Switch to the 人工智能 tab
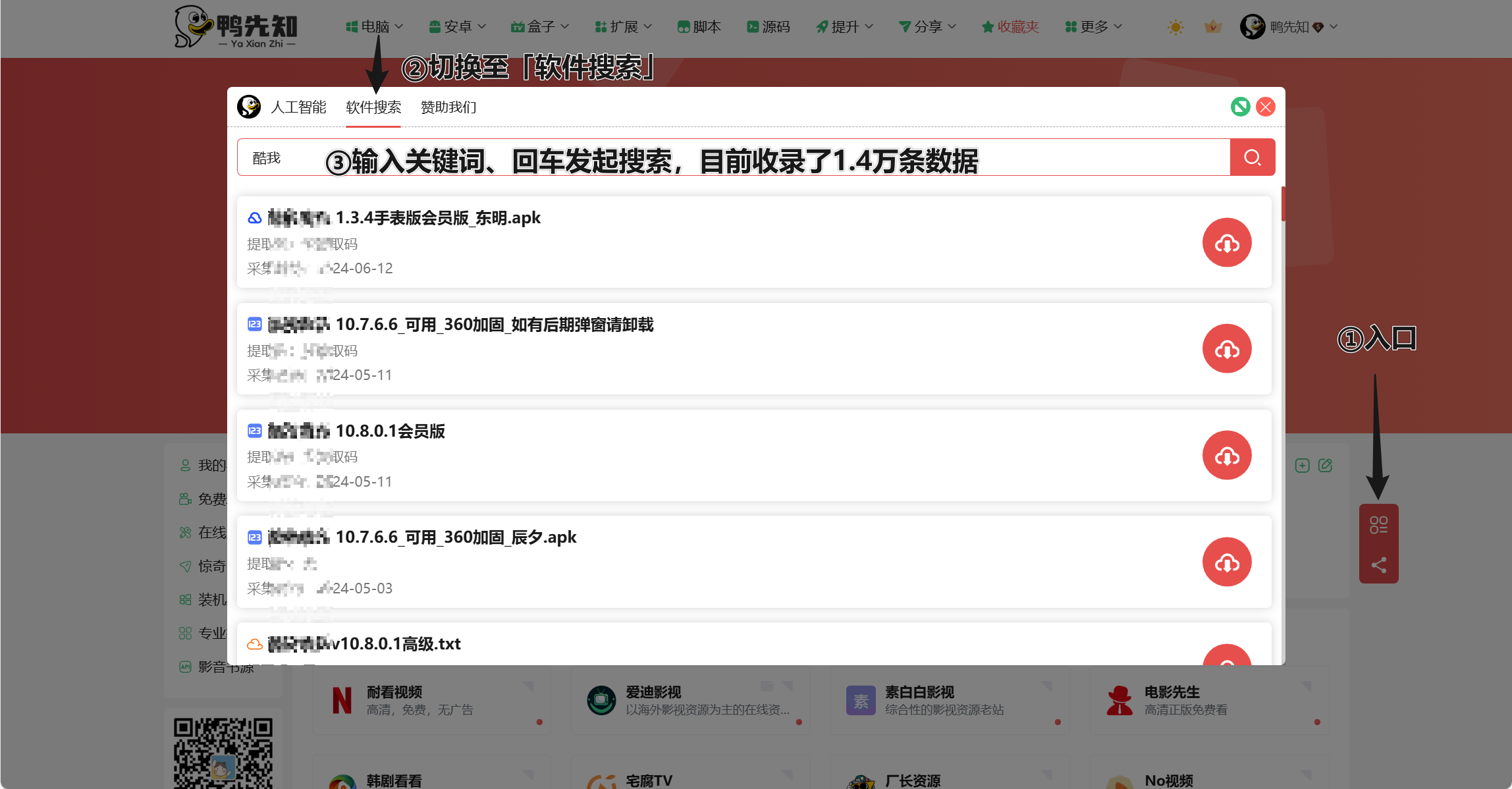The image size is (1512, 789). pos(298,107)
